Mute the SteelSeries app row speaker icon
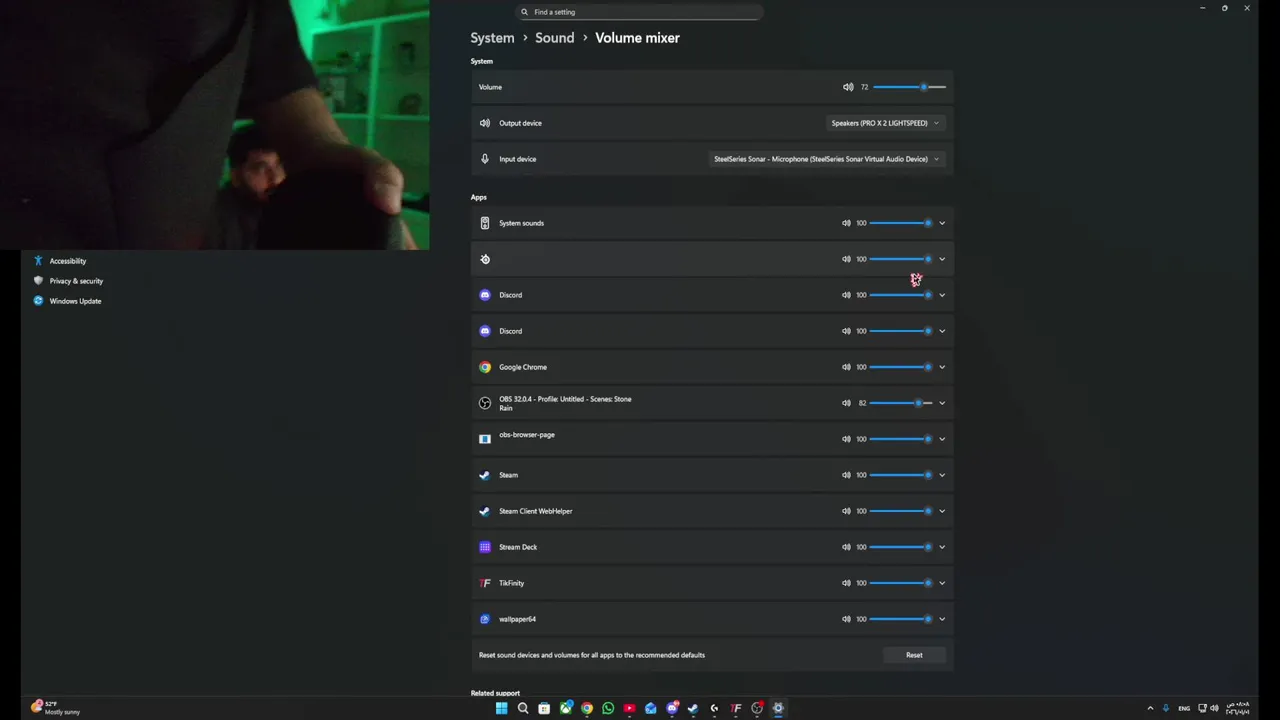The width and height of the screenshot is (1280, 720). (x=846, y=259)
